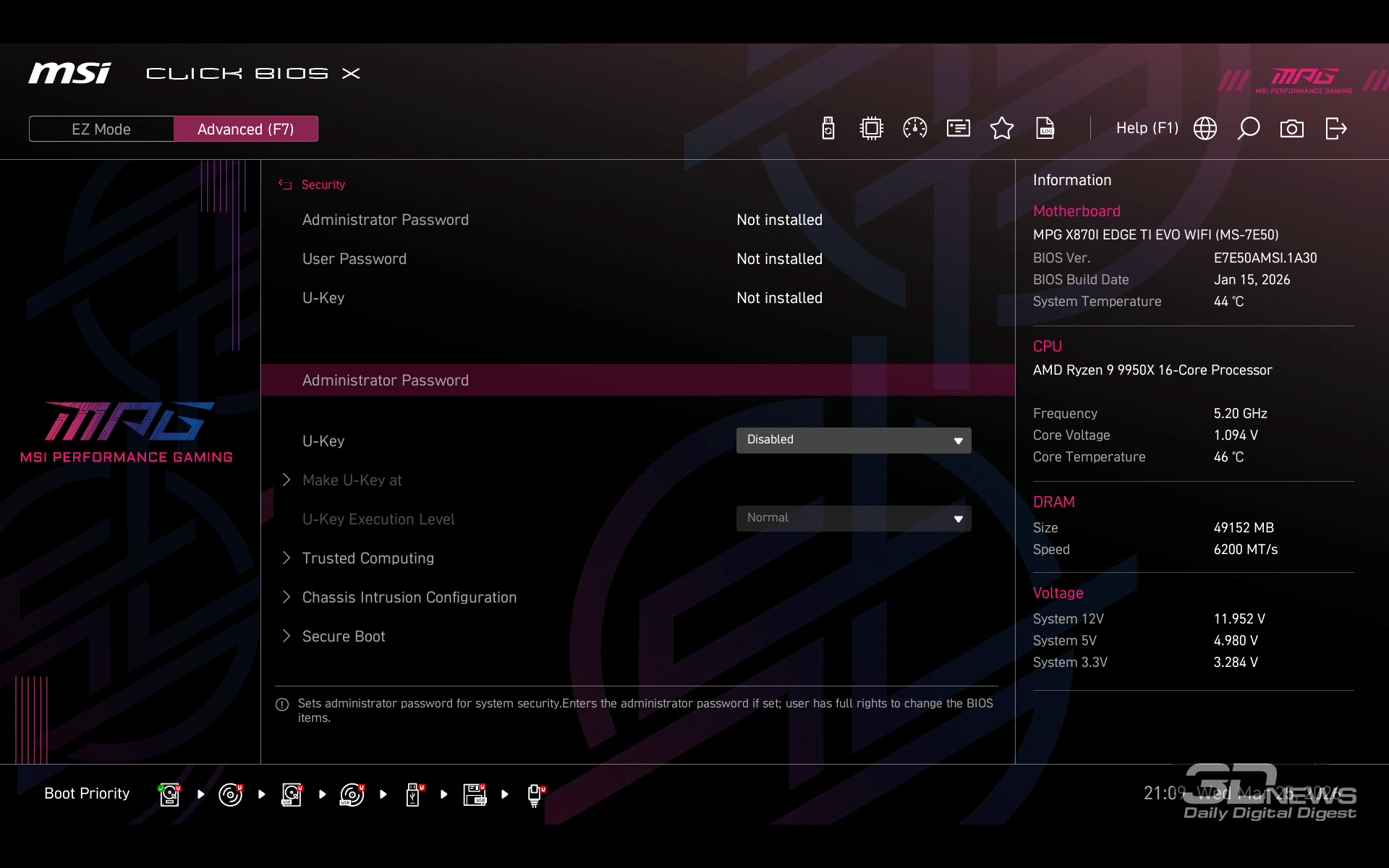Open the U-Key Execution Level dropdown
The height and width of the screenshot is (868, 1389).
tap(854, 519)
